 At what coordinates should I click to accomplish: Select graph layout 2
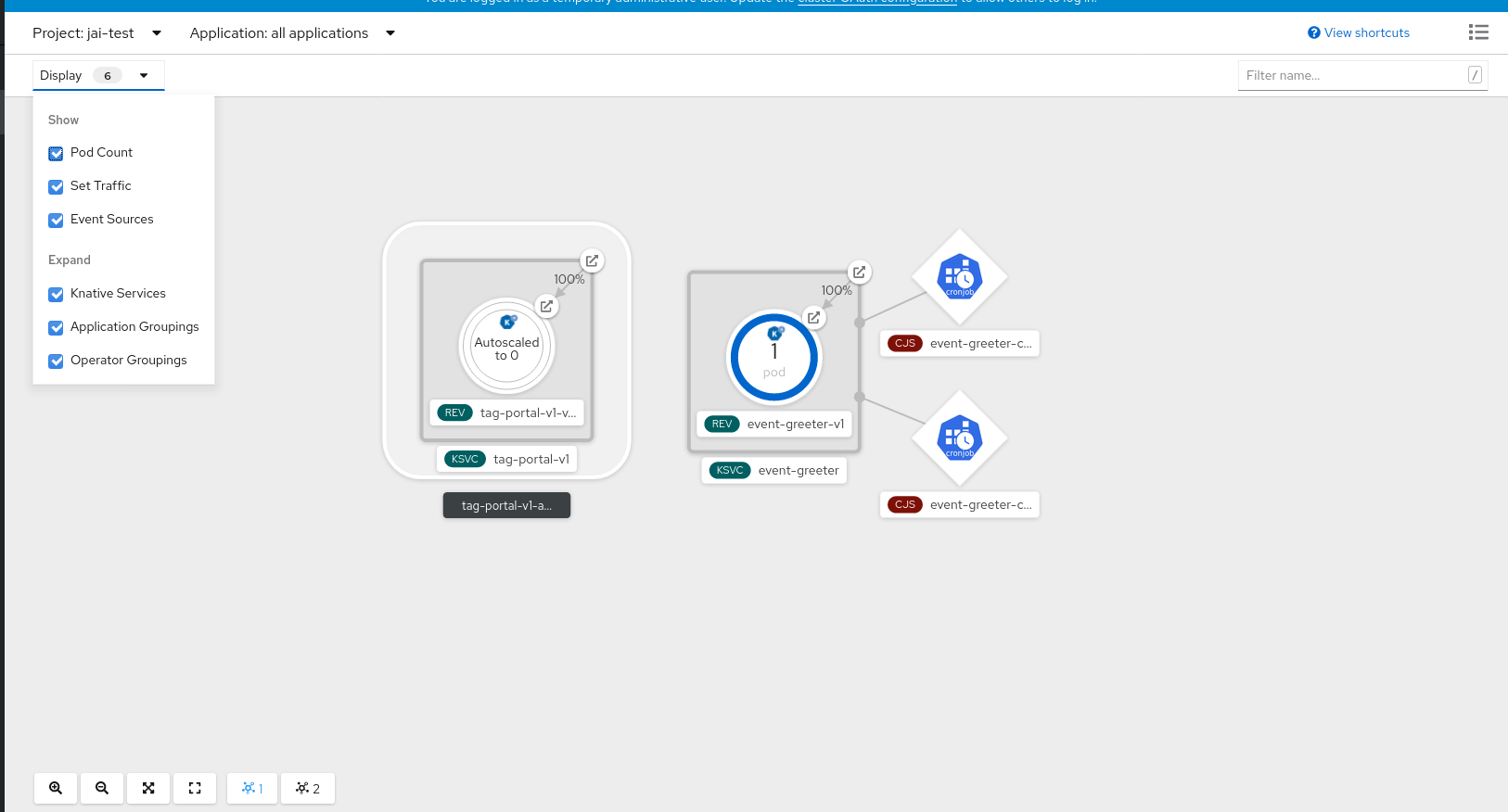pyautogui.click(x=308, y=788)
